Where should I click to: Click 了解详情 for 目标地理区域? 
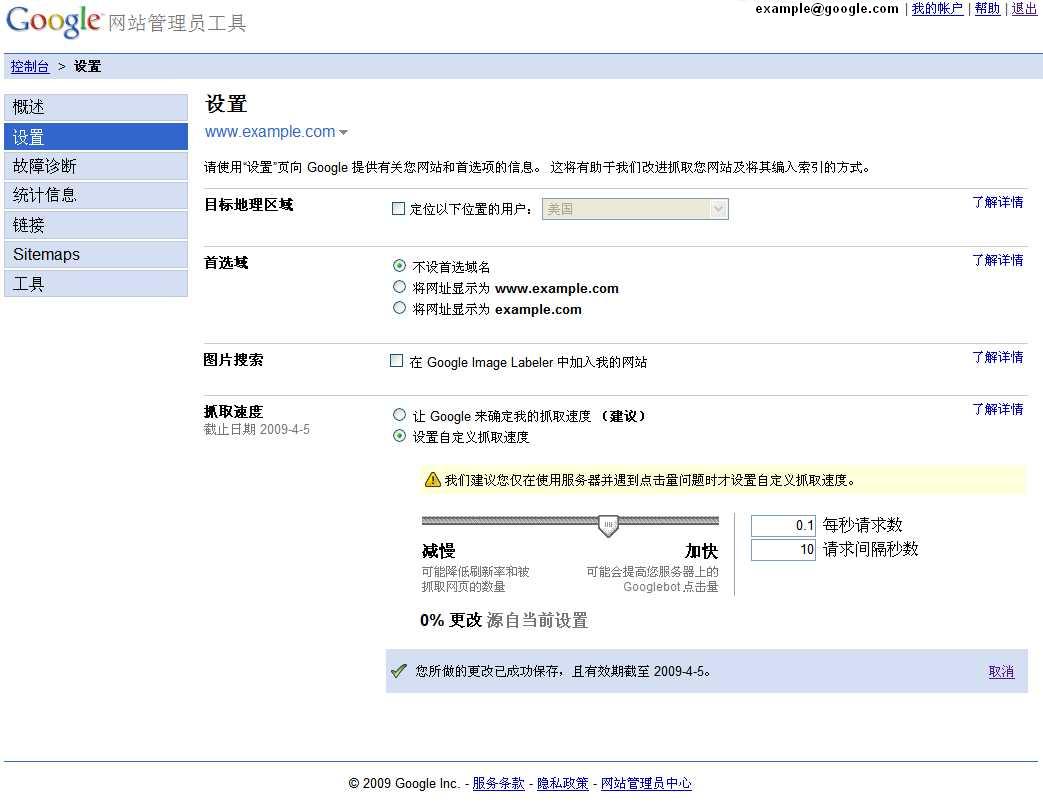pyautogui.click(x=998, y=202)
